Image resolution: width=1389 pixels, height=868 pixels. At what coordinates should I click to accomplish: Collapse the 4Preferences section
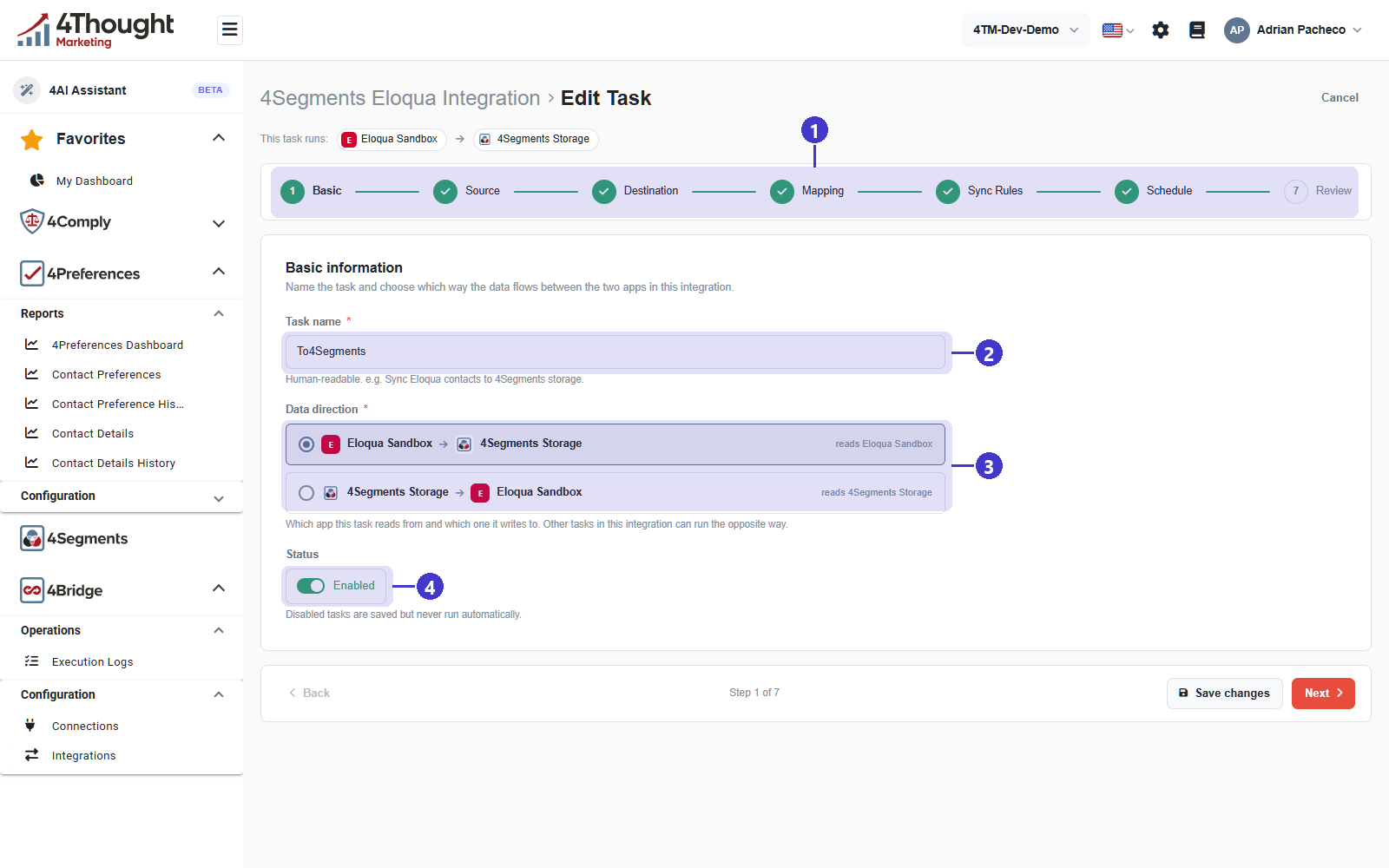pyautogui.click(x=219, y=272)
